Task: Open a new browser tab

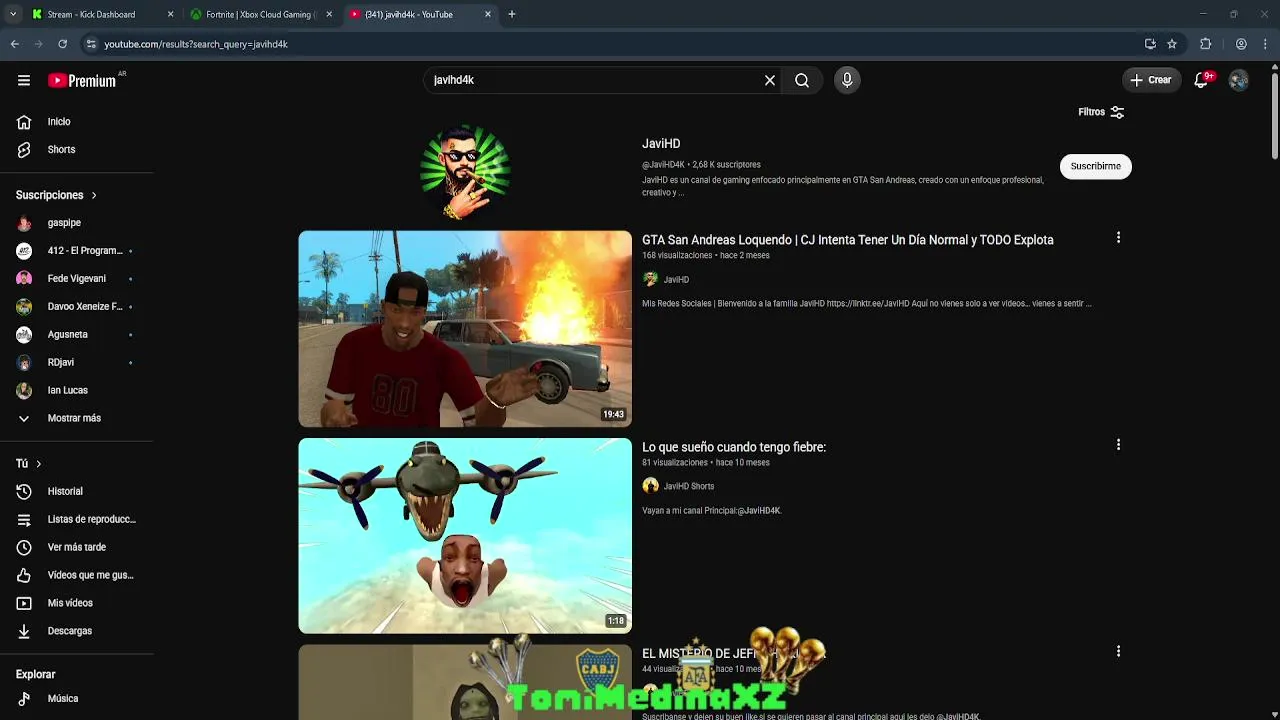Action: [512, 14]
